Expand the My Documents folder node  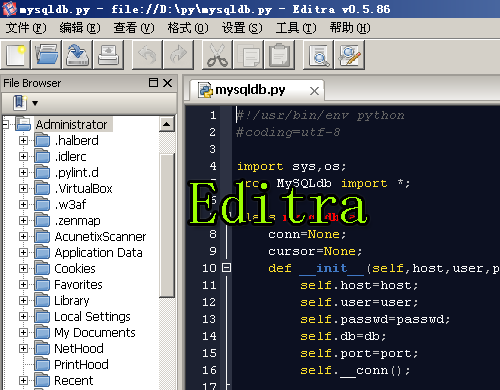[23, 332]
